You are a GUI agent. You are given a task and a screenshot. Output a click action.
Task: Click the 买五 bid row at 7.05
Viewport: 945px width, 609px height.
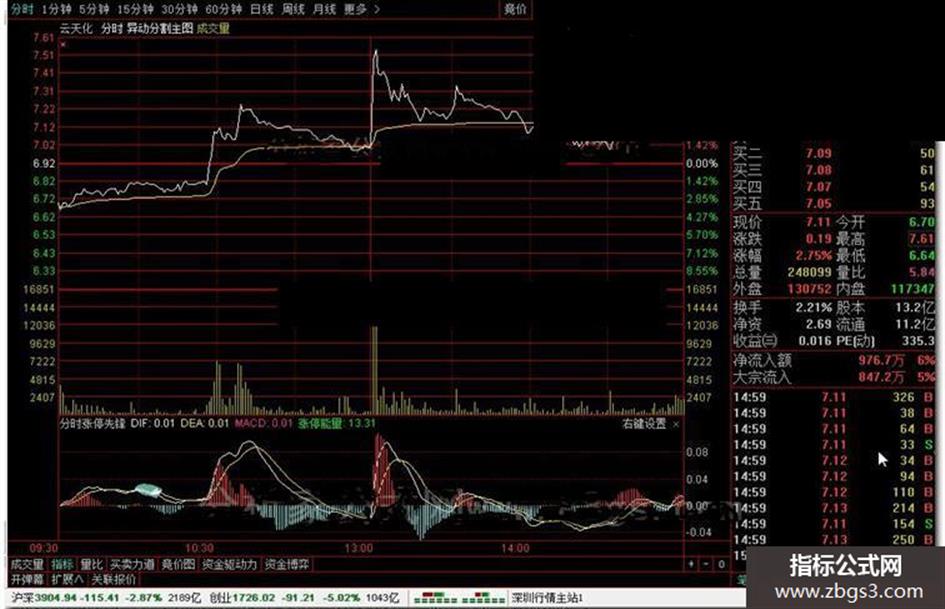point(834,204)
